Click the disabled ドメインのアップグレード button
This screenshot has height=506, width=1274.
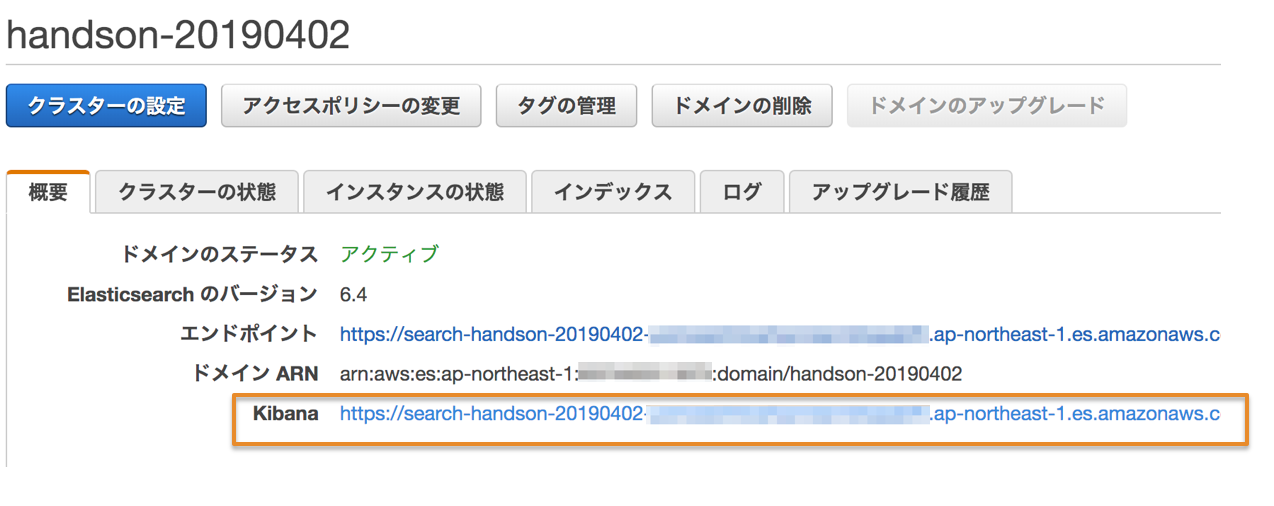pyautogui.click(x=987, y=105)
